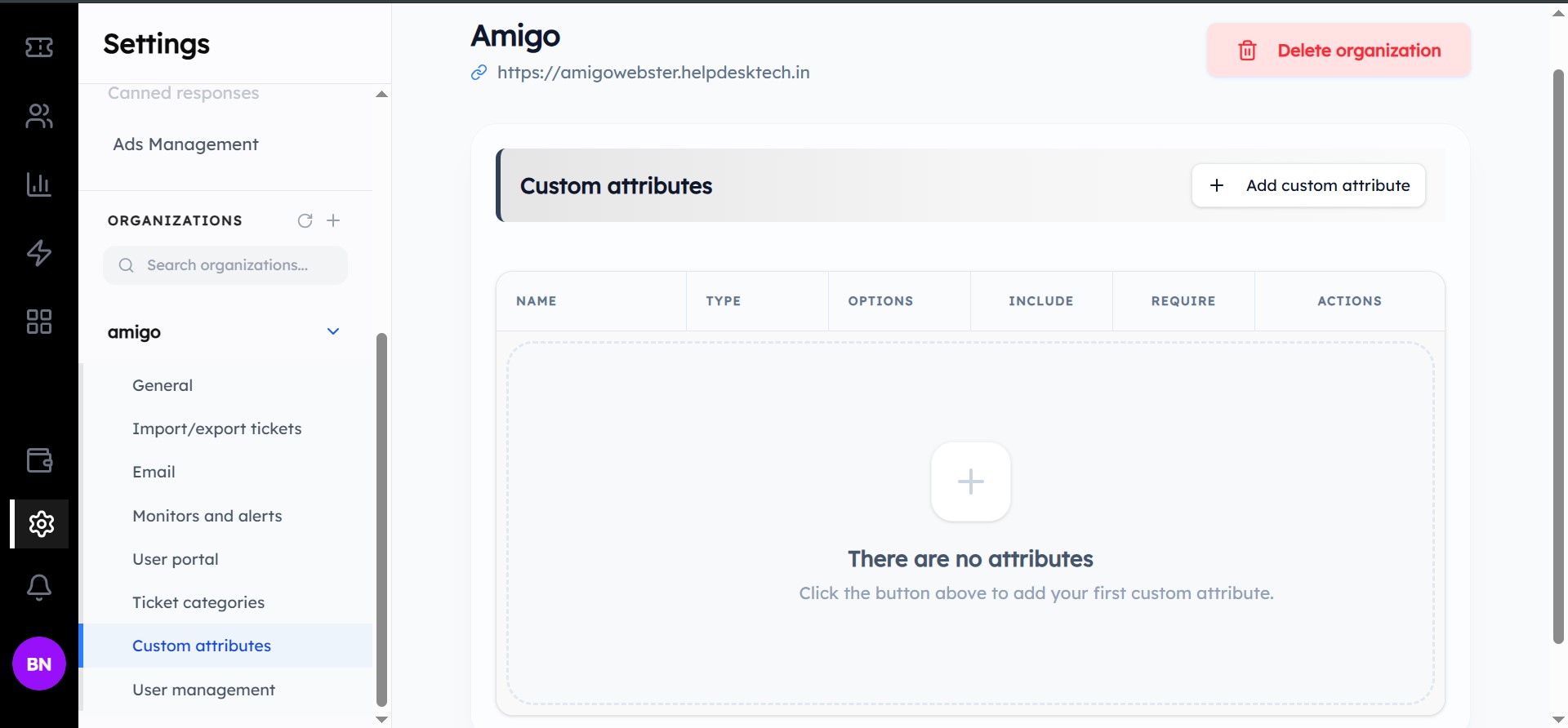
Task: Open the wallet billing icon
Action: (x=38, y=460)
